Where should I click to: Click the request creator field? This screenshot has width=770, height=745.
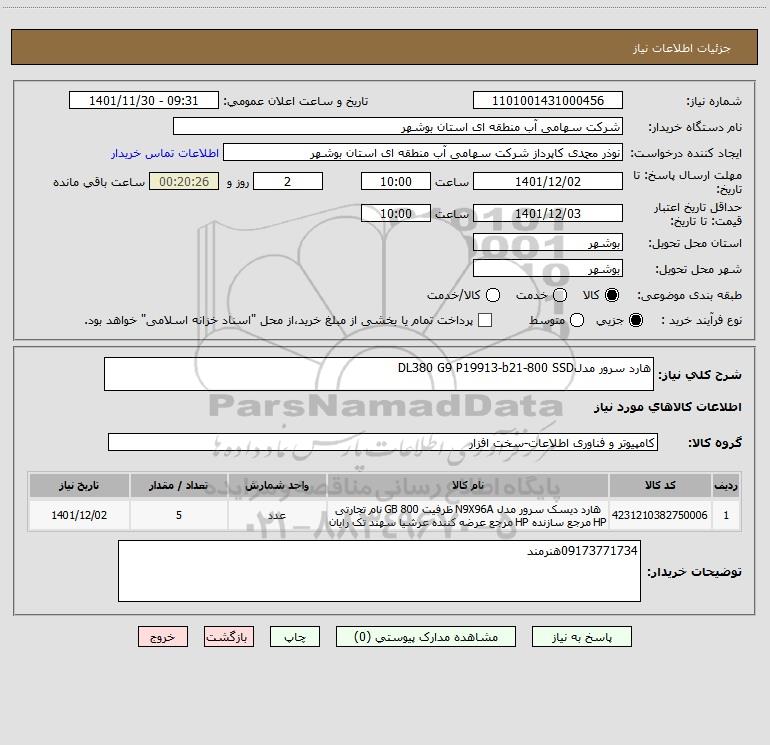[x=423, y=153]
